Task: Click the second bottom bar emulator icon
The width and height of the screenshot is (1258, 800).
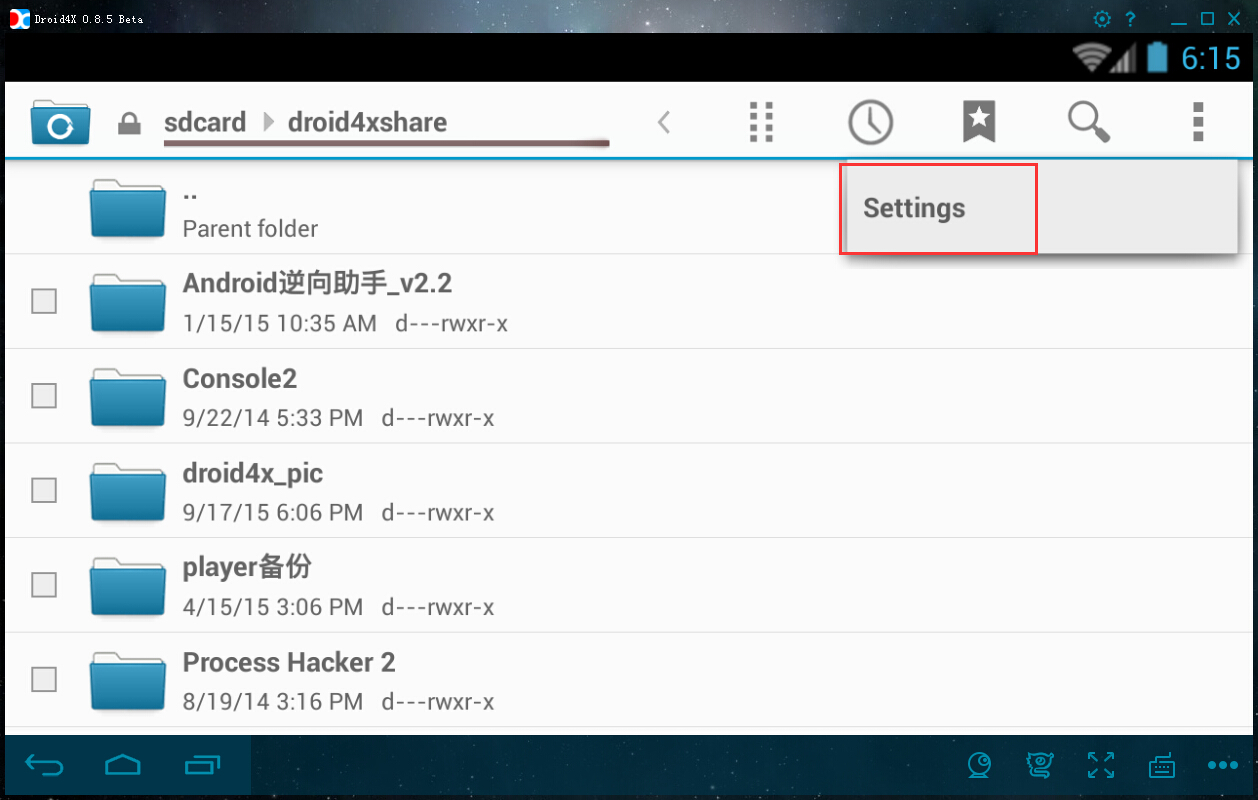Action: pos(1040,766)
